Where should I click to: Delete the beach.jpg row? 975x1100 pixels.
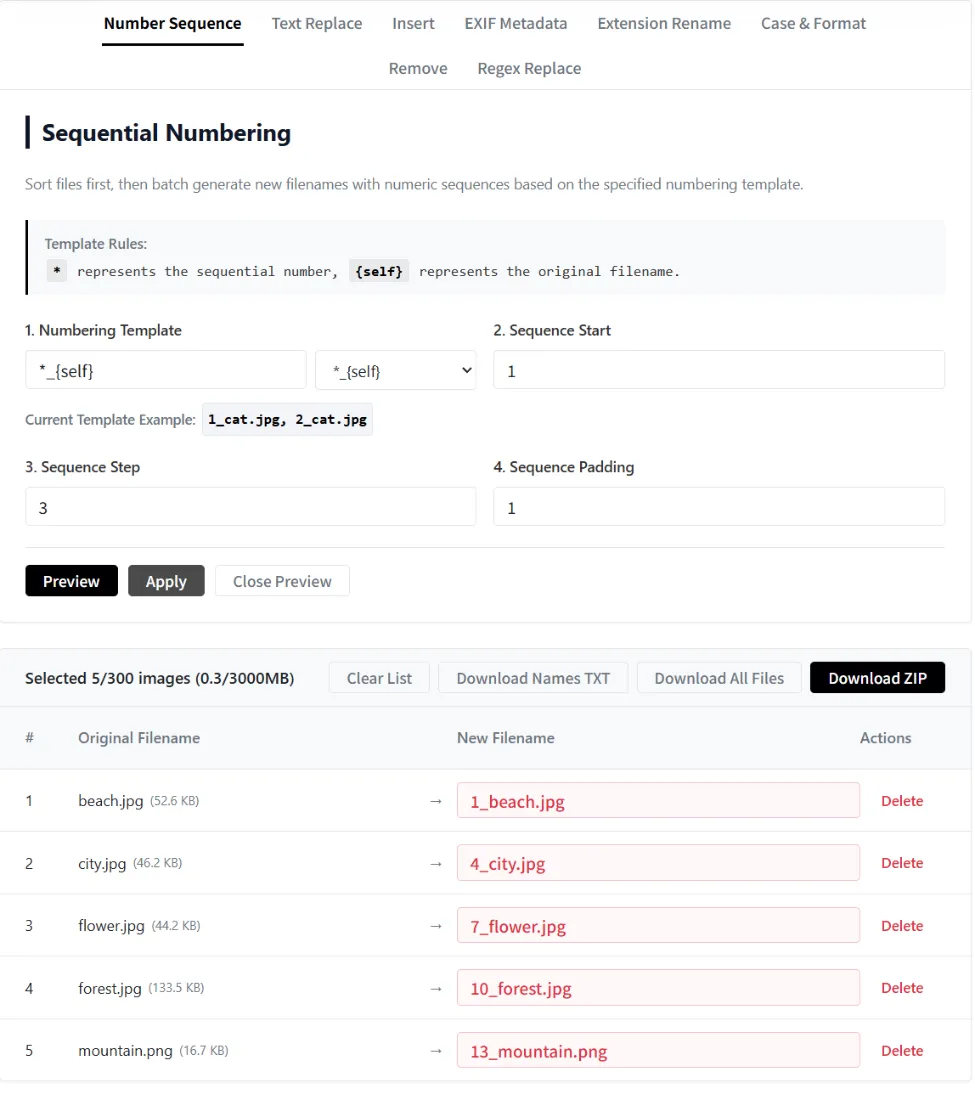901,801
